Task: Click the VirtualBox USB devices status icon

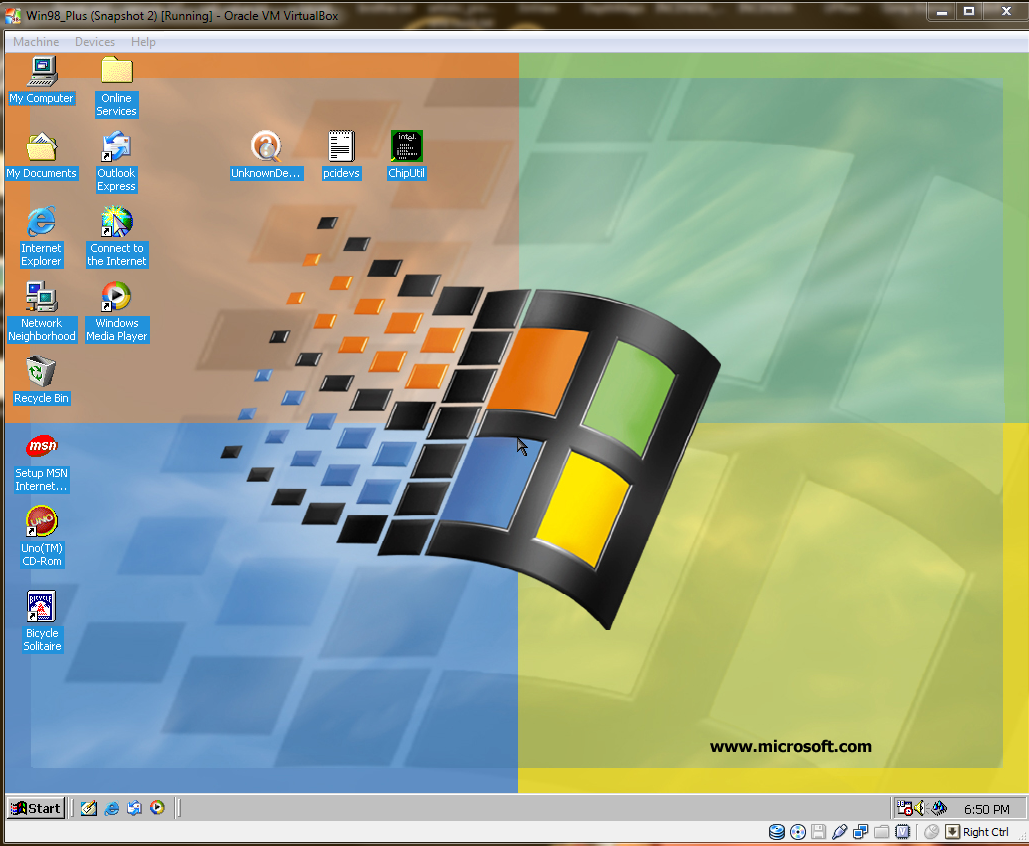Action: pos(839,832)
